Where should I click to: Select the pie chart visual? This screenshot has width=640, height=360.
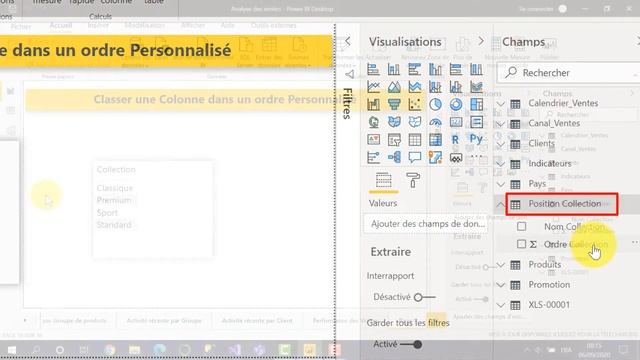coord(435,104)
